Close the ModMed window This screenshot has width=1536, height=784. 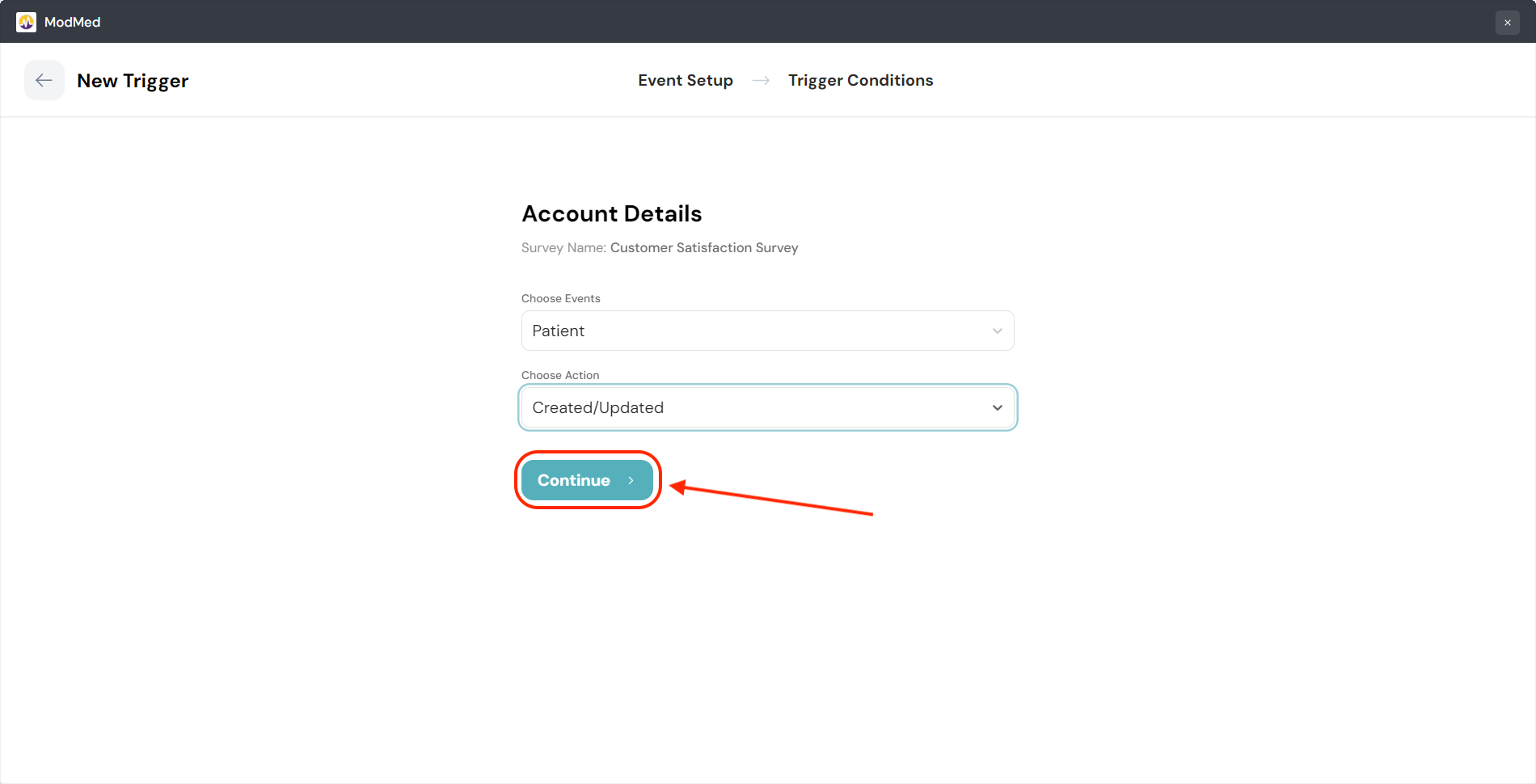[x=1507, y=23]
